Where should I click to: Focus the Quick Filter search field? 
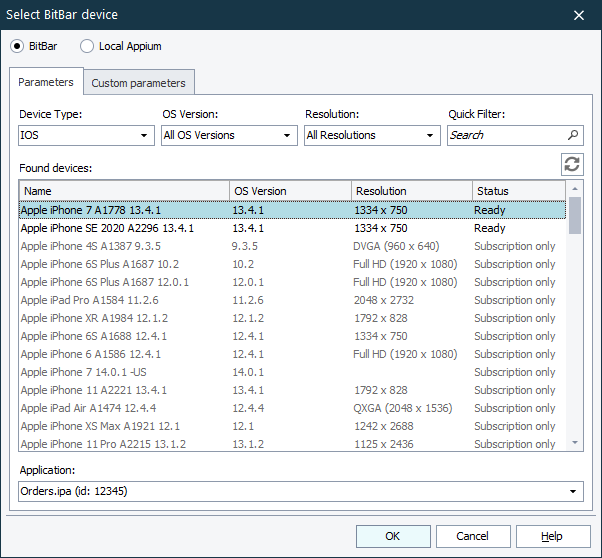505,135
